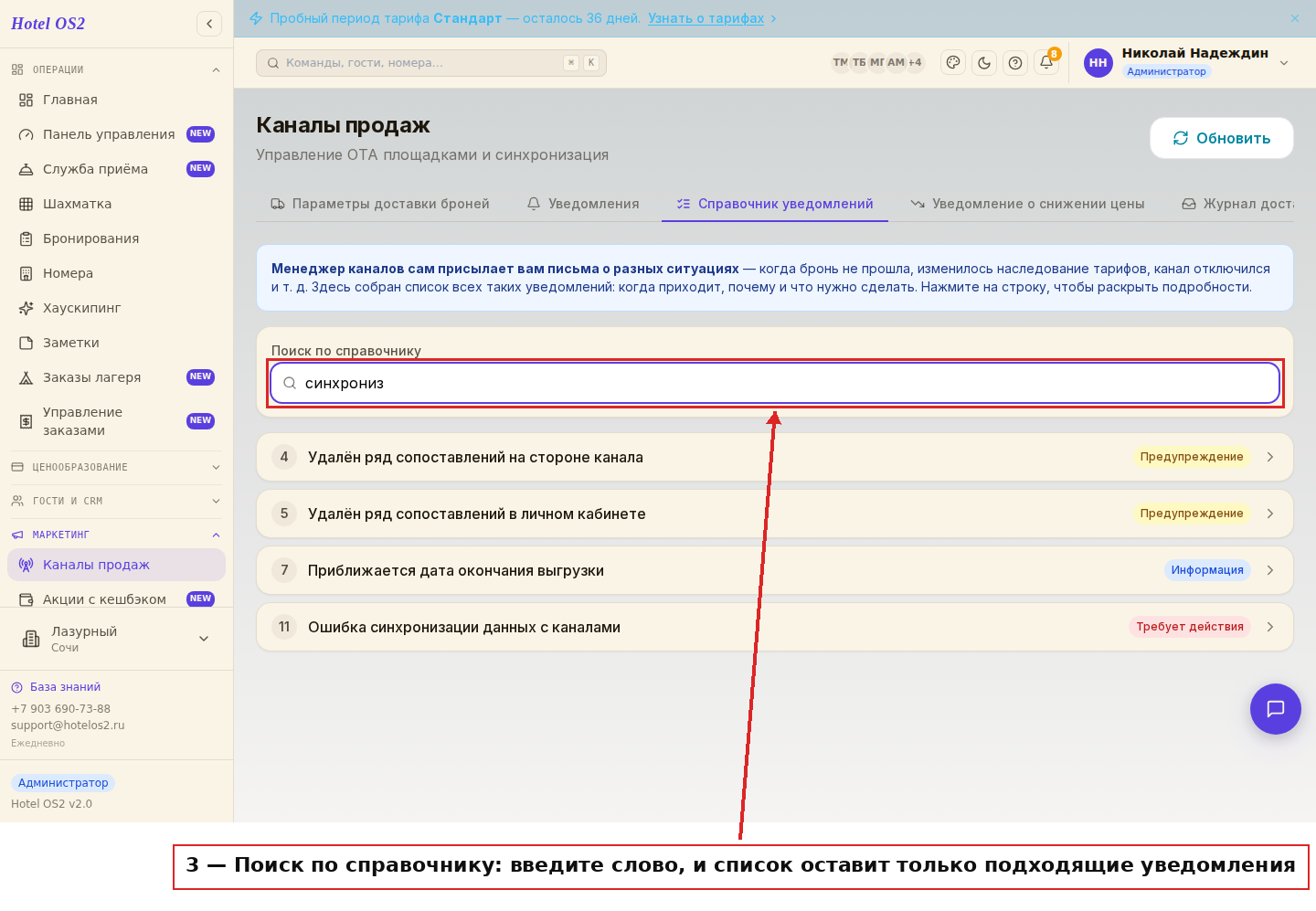1316x911 pixels.
Task: Click the Предупреждение badge in row 4
Action: tap(1192, 457)
